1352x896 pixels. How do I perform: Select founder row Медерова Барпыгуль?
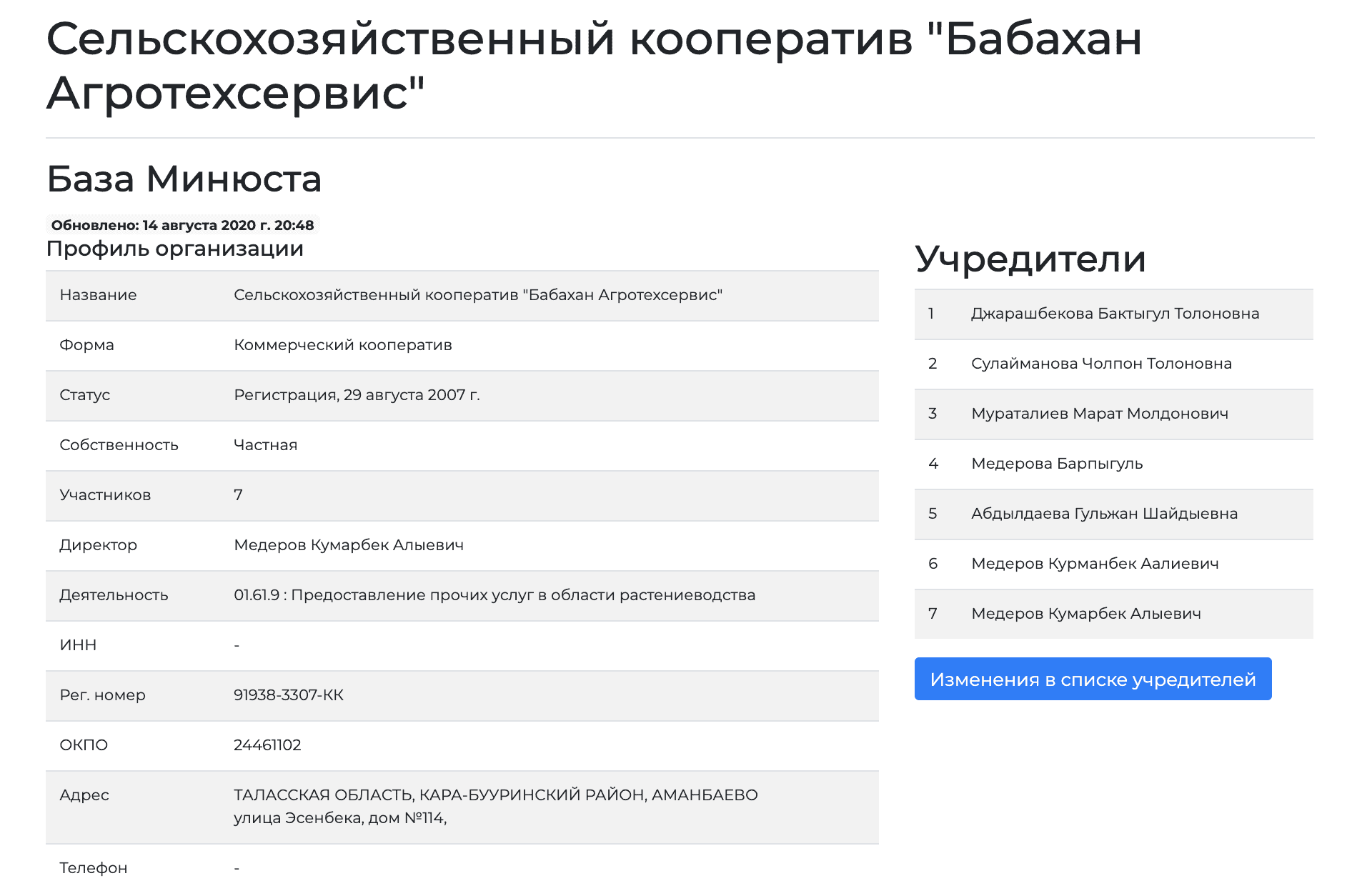pyautogui.click(x=1056, y=464)
